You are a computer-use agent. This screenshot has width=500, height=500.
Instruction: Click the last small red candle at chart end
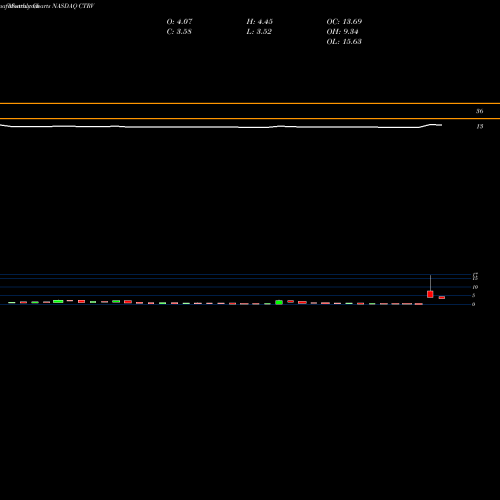pyautogui.click(x=442, y=297)
